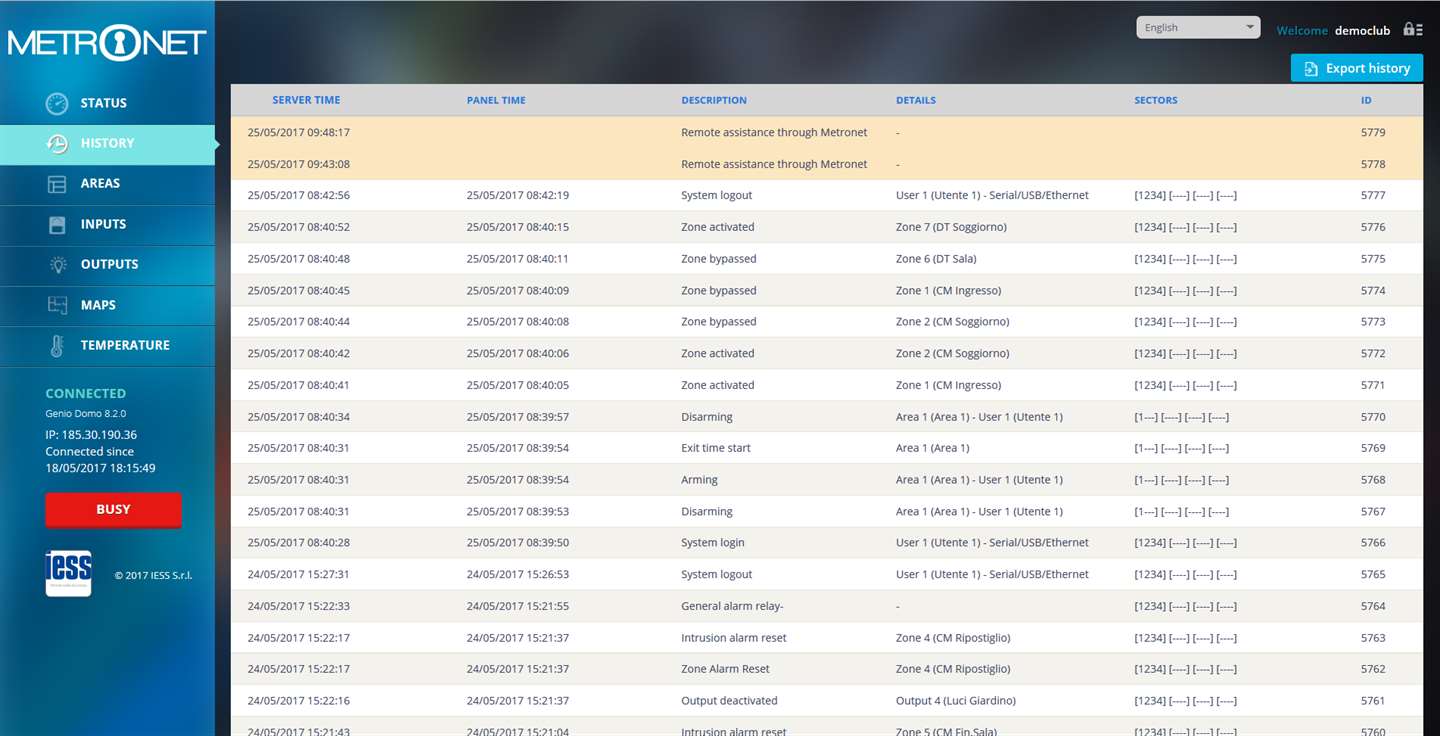Open the STATUS menu item
The height and width of the screenshot is (736, 1440).
[107, 103]
